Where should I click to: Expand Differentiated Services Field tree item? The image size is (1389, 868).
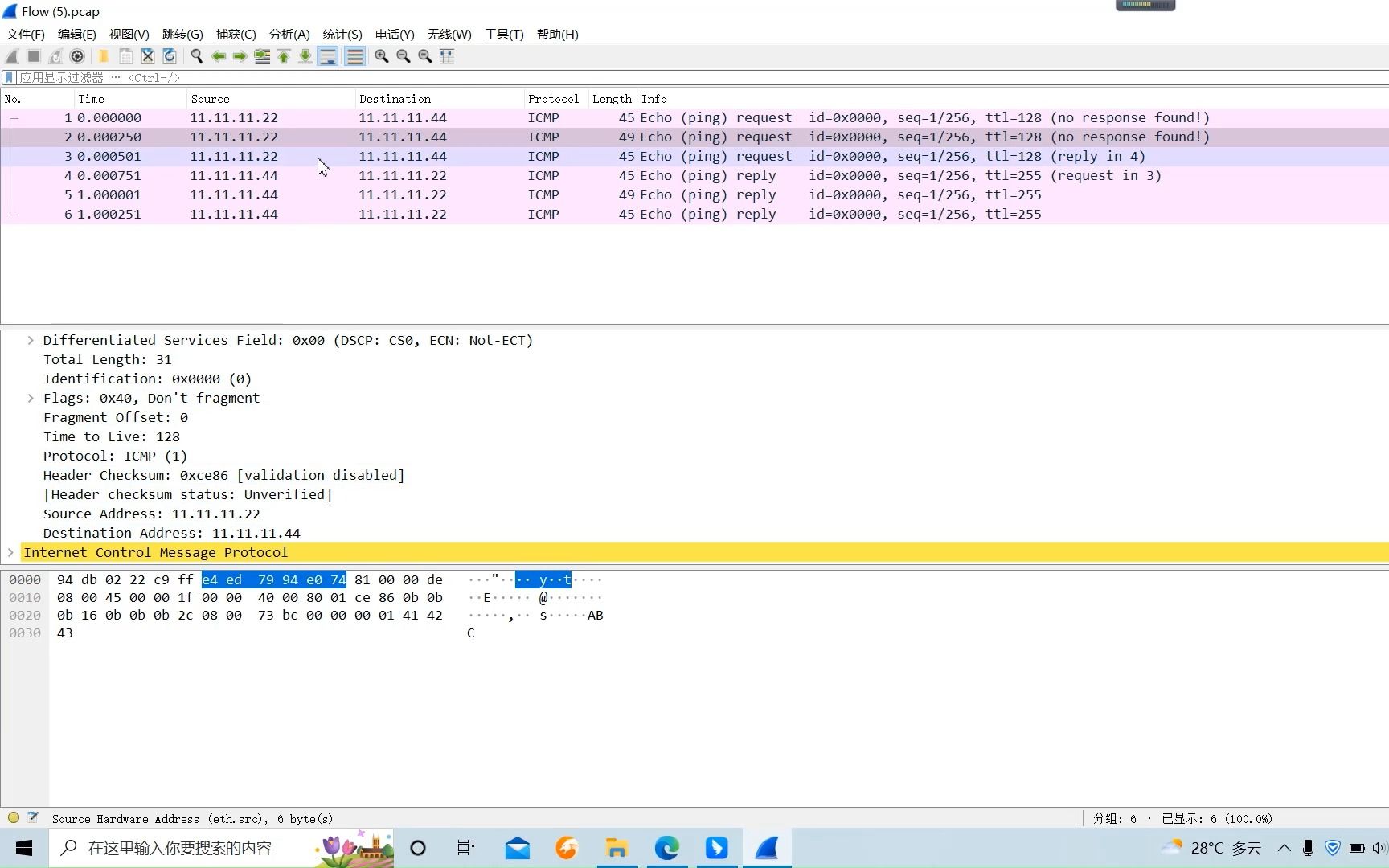click(31, 340)
